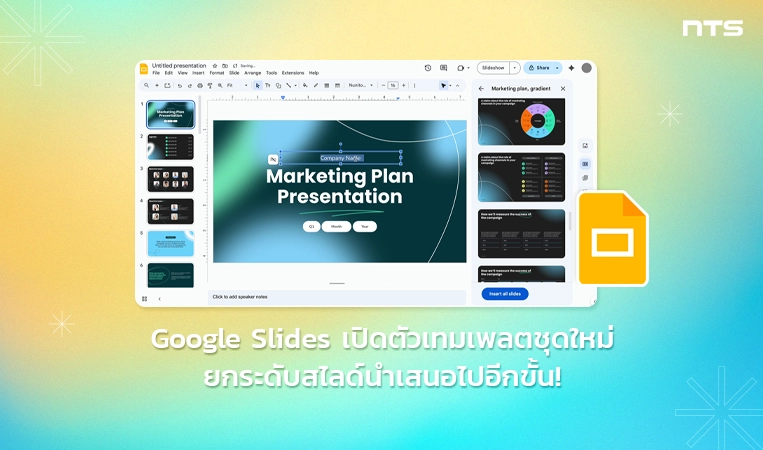Open the Extensions menu

(293, 73)
